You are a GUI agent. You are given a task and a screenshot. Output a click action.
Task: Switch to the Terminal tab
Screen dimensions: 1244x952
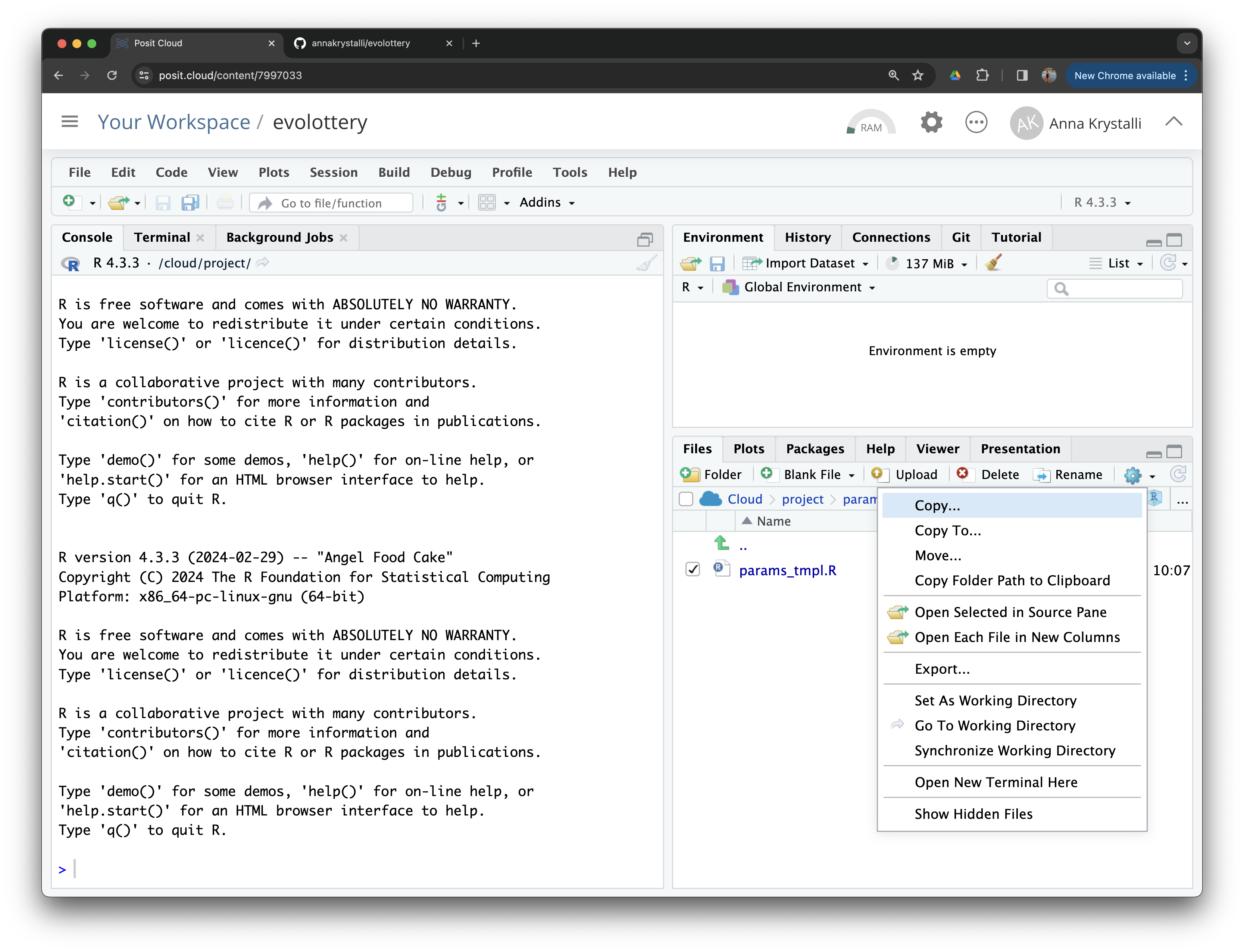pyautogui.click(x=162, y=237)
